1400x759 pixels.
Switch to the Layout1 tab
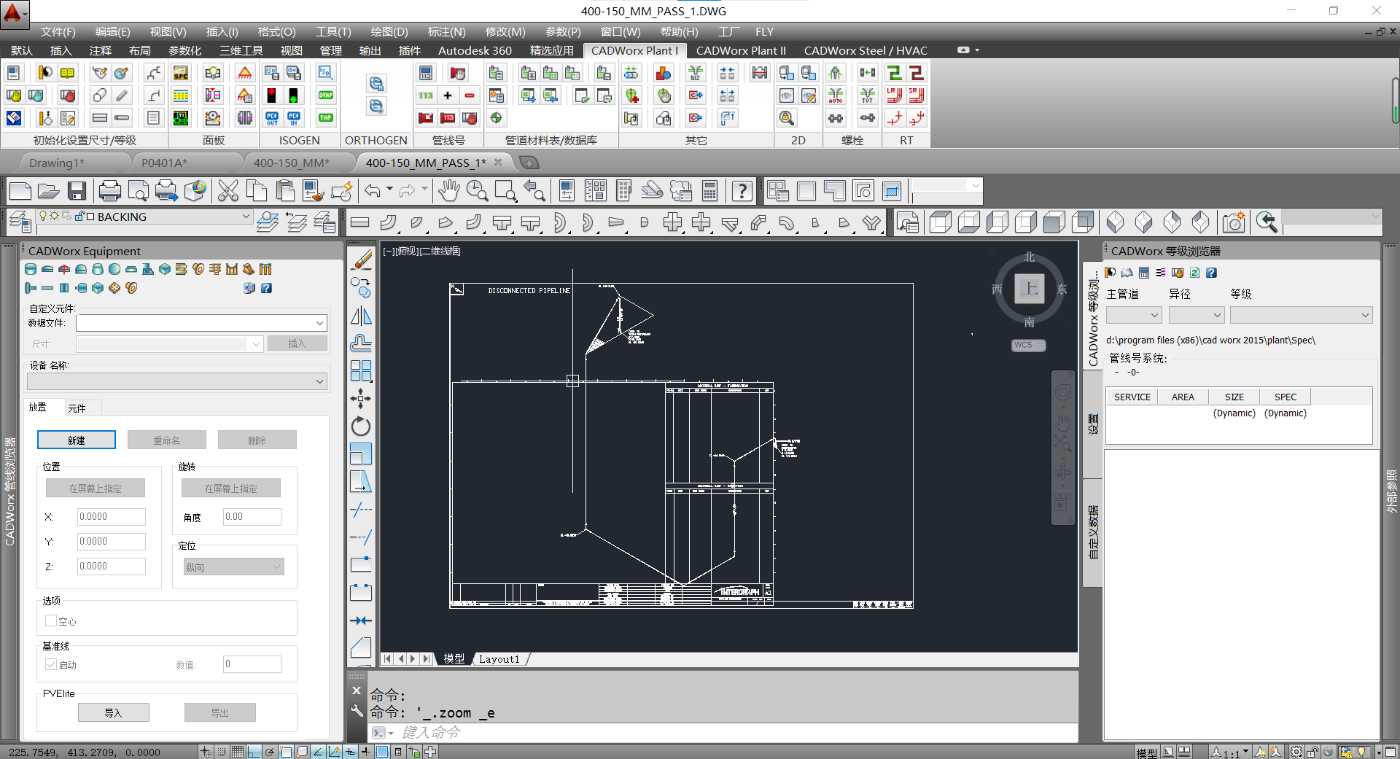click(499, 659)
